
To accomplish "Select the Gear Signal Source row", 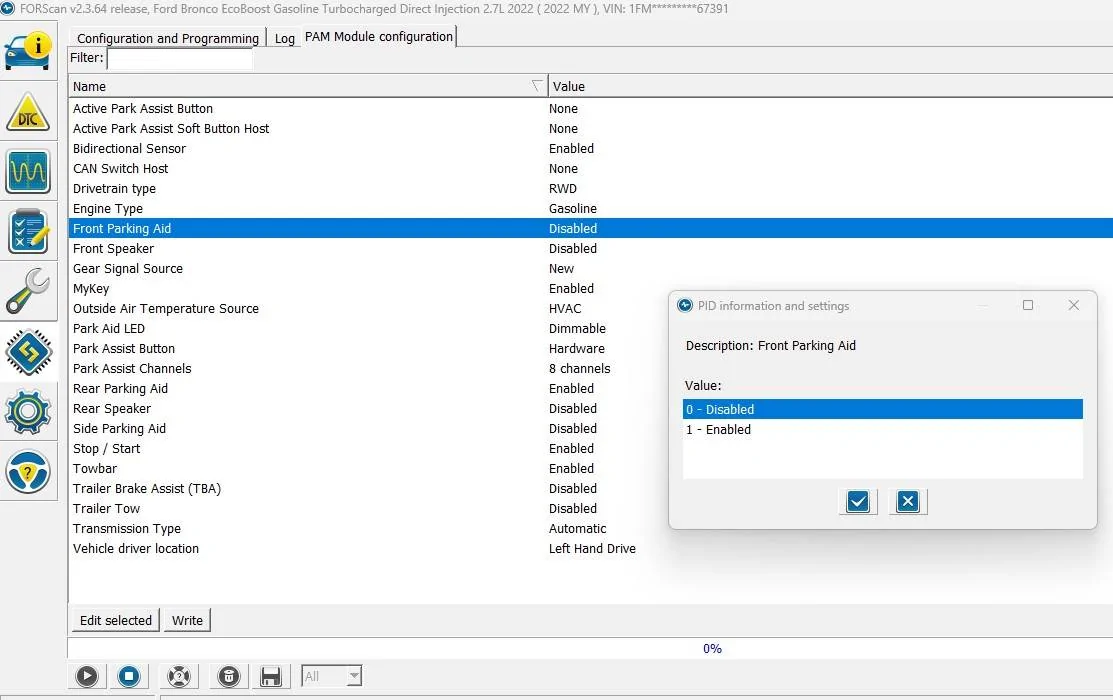I will [591, 268].
